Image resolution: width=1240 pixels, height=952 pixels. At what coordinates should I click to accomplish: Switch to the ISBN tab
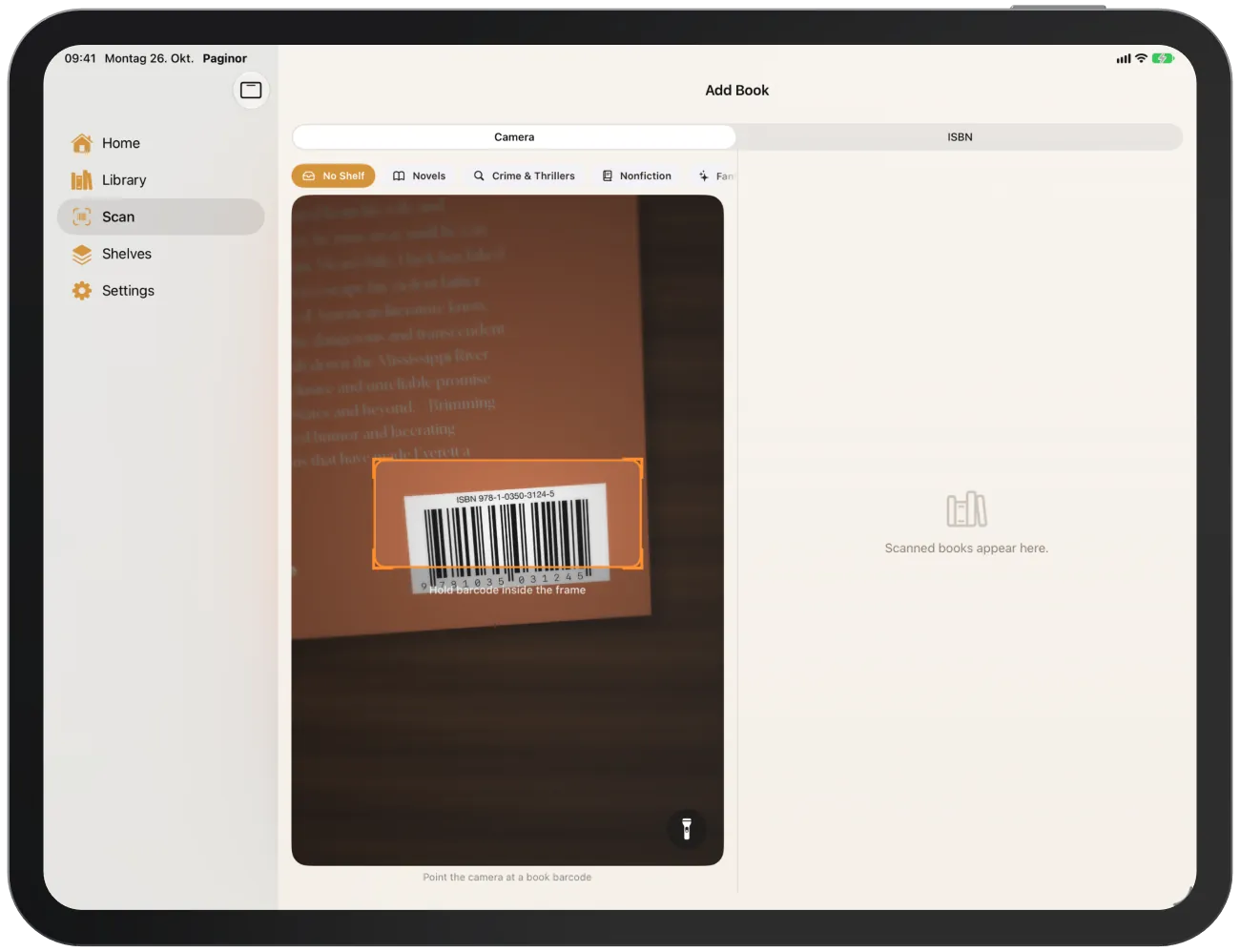[x=960, y=137]
